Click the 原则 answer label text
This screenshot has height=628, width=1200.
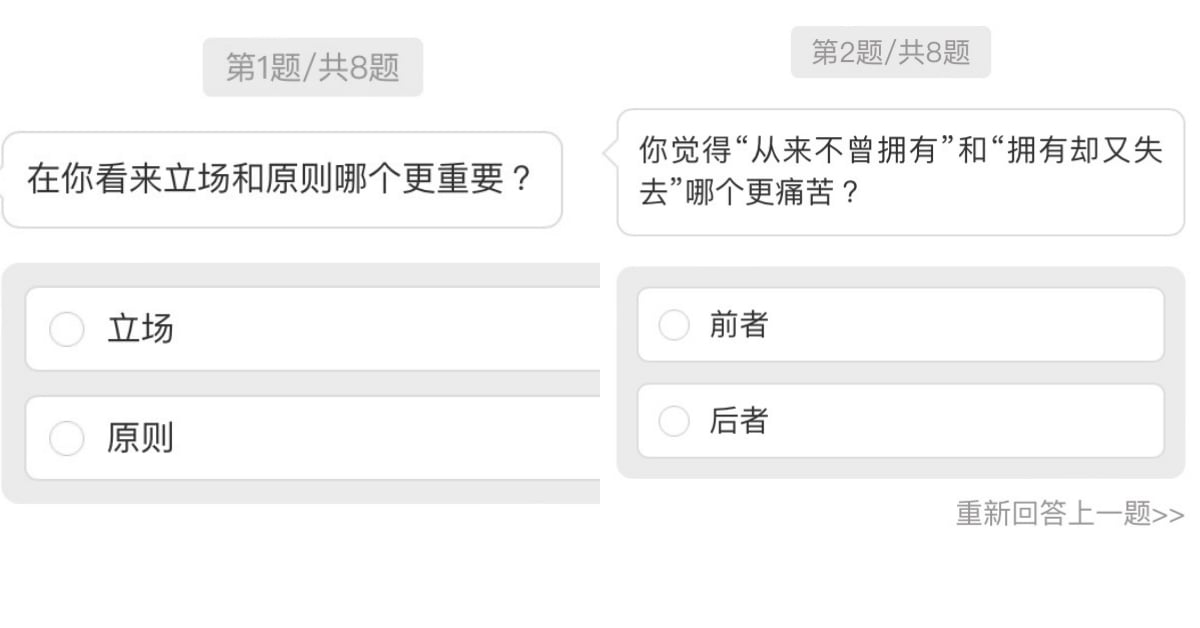(x=140, y=438)
